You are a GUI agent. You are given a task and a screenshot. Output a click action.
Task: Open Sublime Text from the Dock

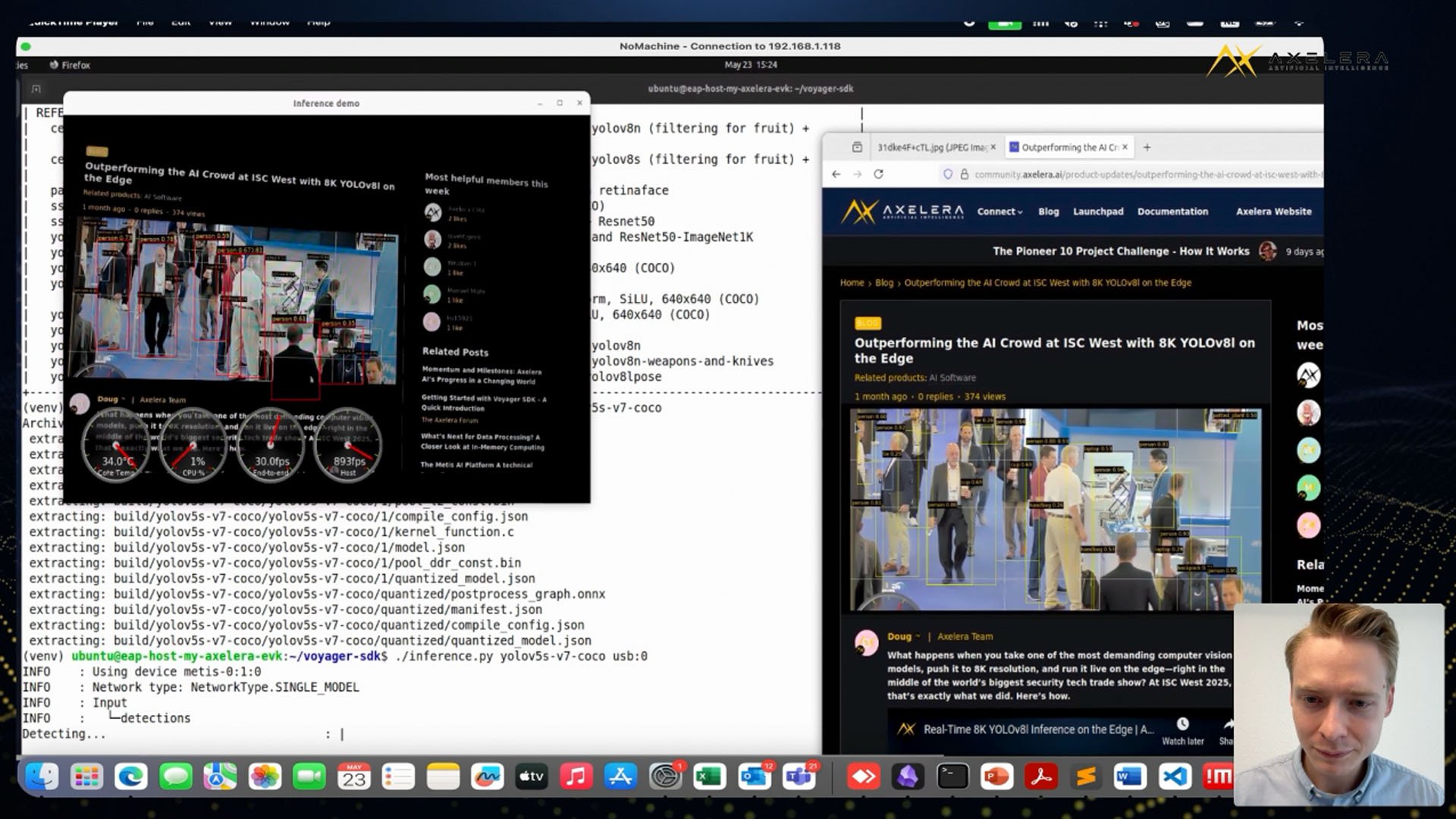(1086, 777)
